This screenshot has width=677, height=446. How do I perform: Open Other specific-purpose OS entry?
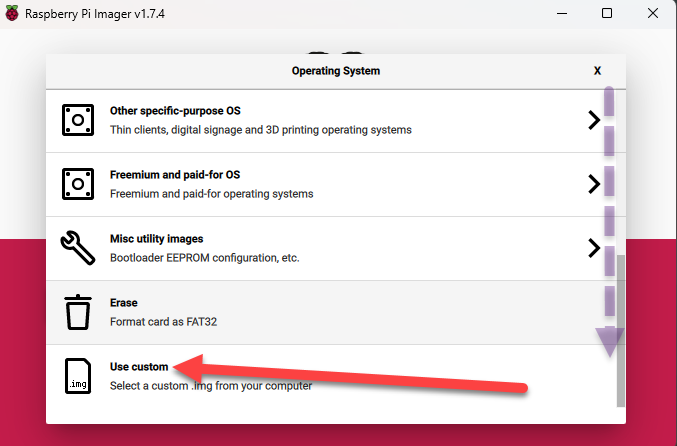point(332,120)
